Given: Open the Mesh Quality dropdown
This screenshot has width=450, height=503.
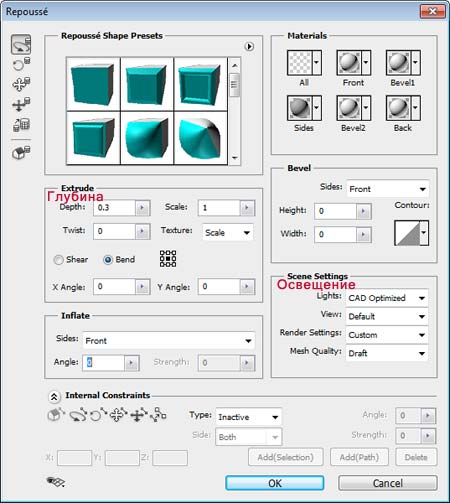Looking at the screenshot, I should (x=387, y=353).
